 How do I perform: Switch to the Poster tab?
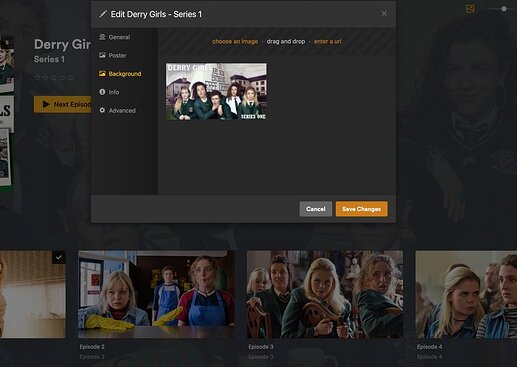(x=117, y=55)
